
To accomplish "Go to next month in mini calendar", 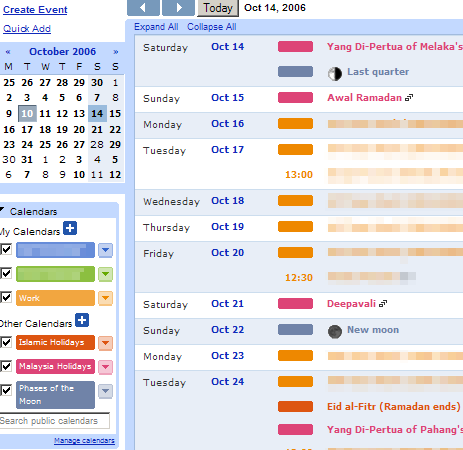I will 116,52.
